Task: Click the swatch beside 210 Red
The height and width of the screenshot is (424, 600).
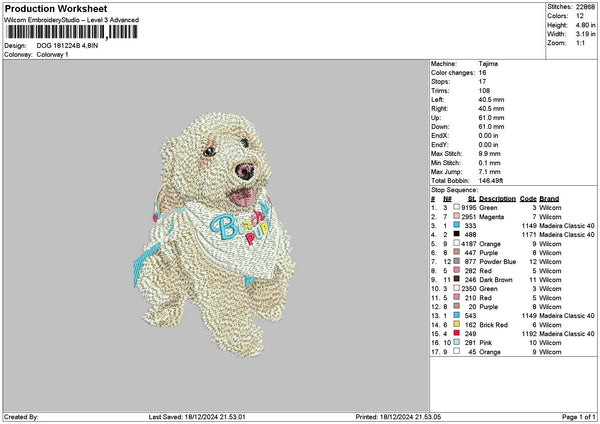Action: point(457,297)
